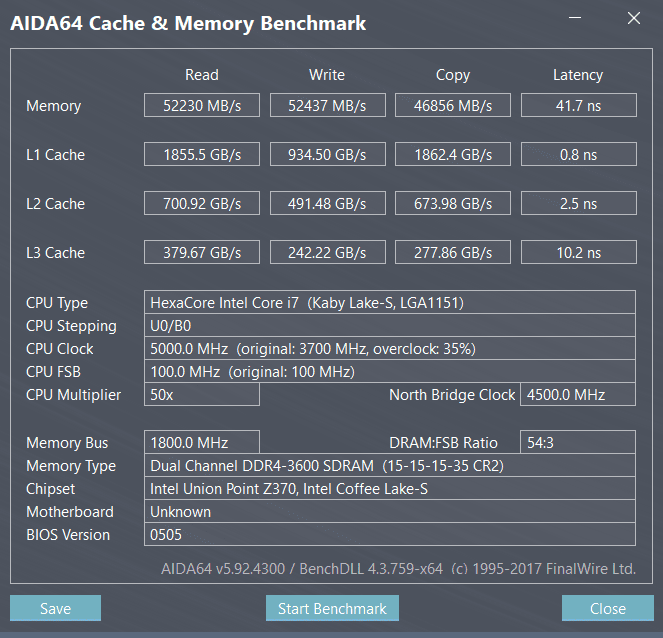Image resolution: width=663 pixels, height=638 pixels.
Task: Select the L3 Cache Latency 10.2 ns field
Action: (x=578, y=252)
